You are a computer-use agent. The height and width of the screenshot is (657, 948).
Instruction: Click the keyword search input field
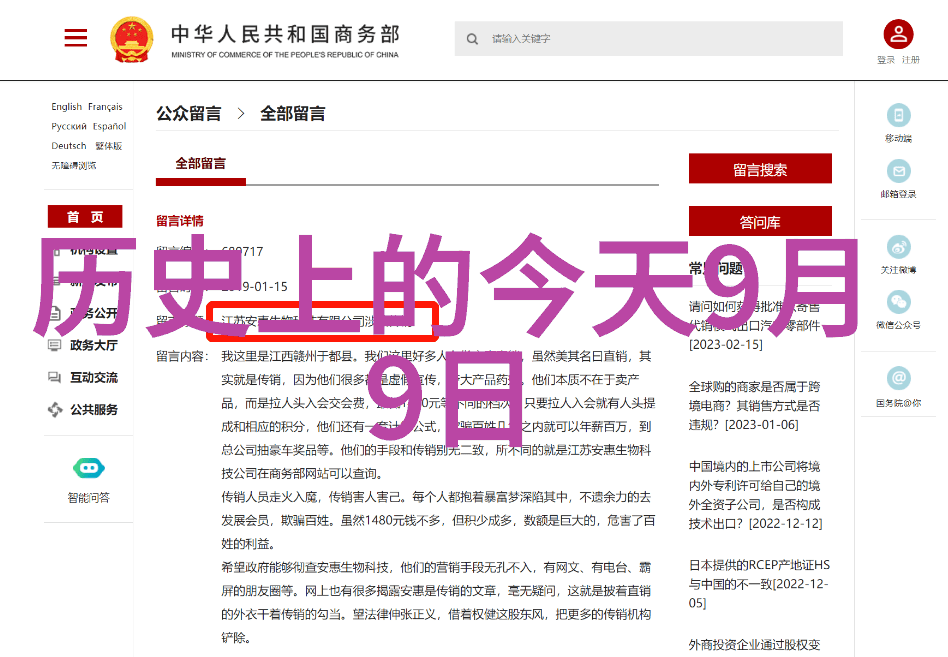click(660, 39)
